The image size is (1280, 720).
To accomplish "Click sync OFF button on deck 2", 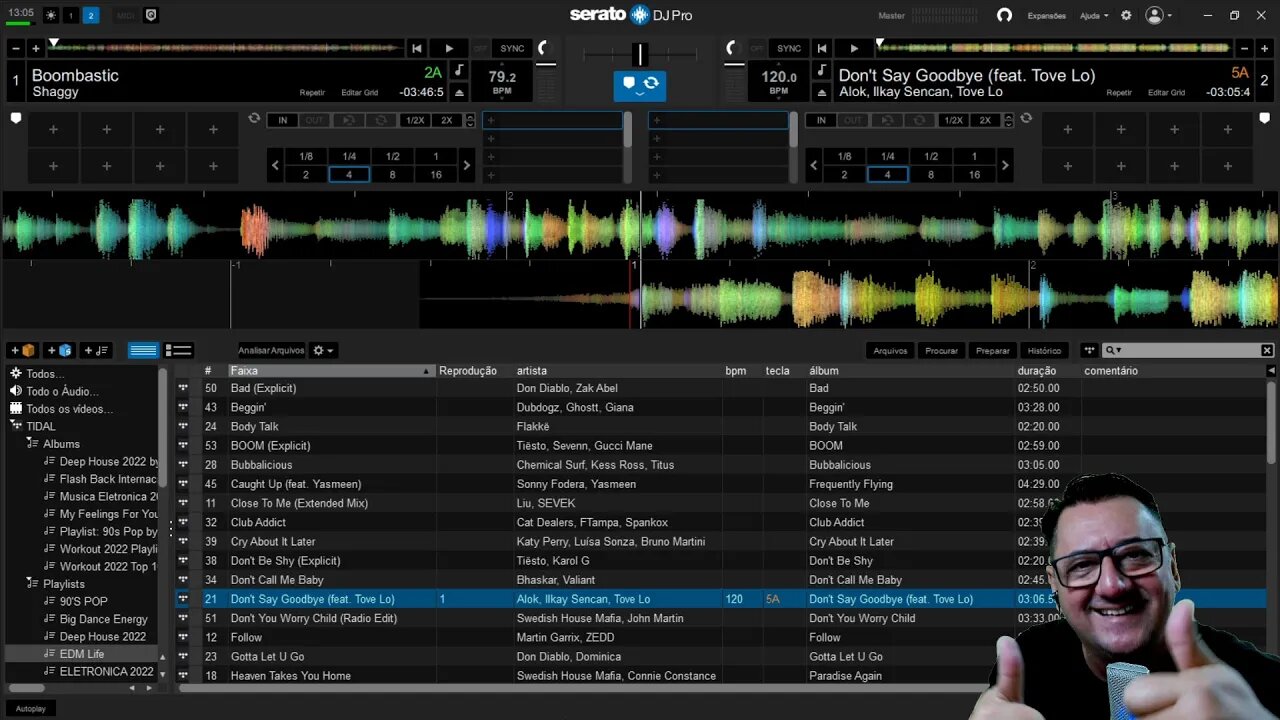I will [x=758, y=48].
